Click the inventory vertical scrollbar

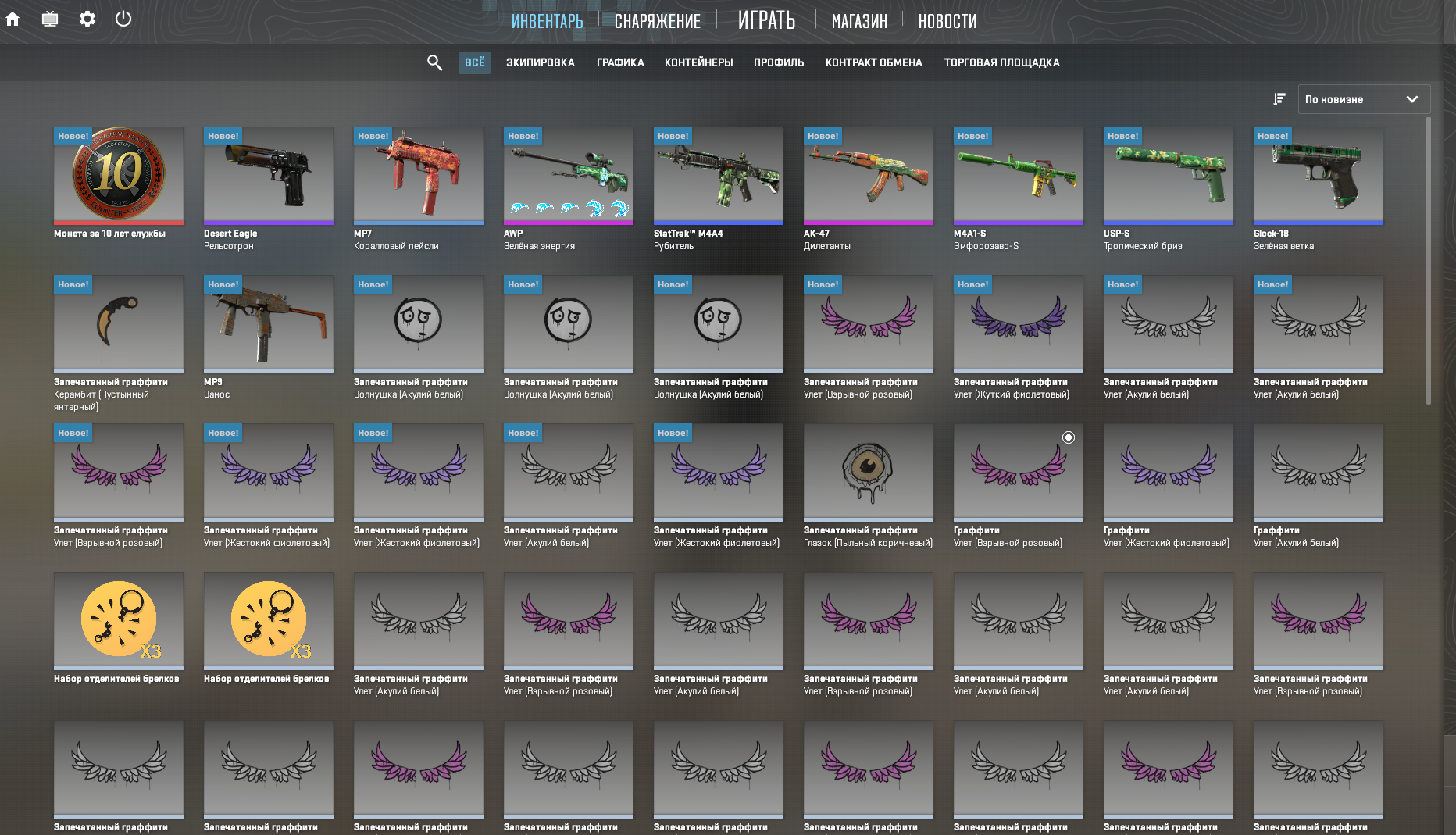(1429, 261)
